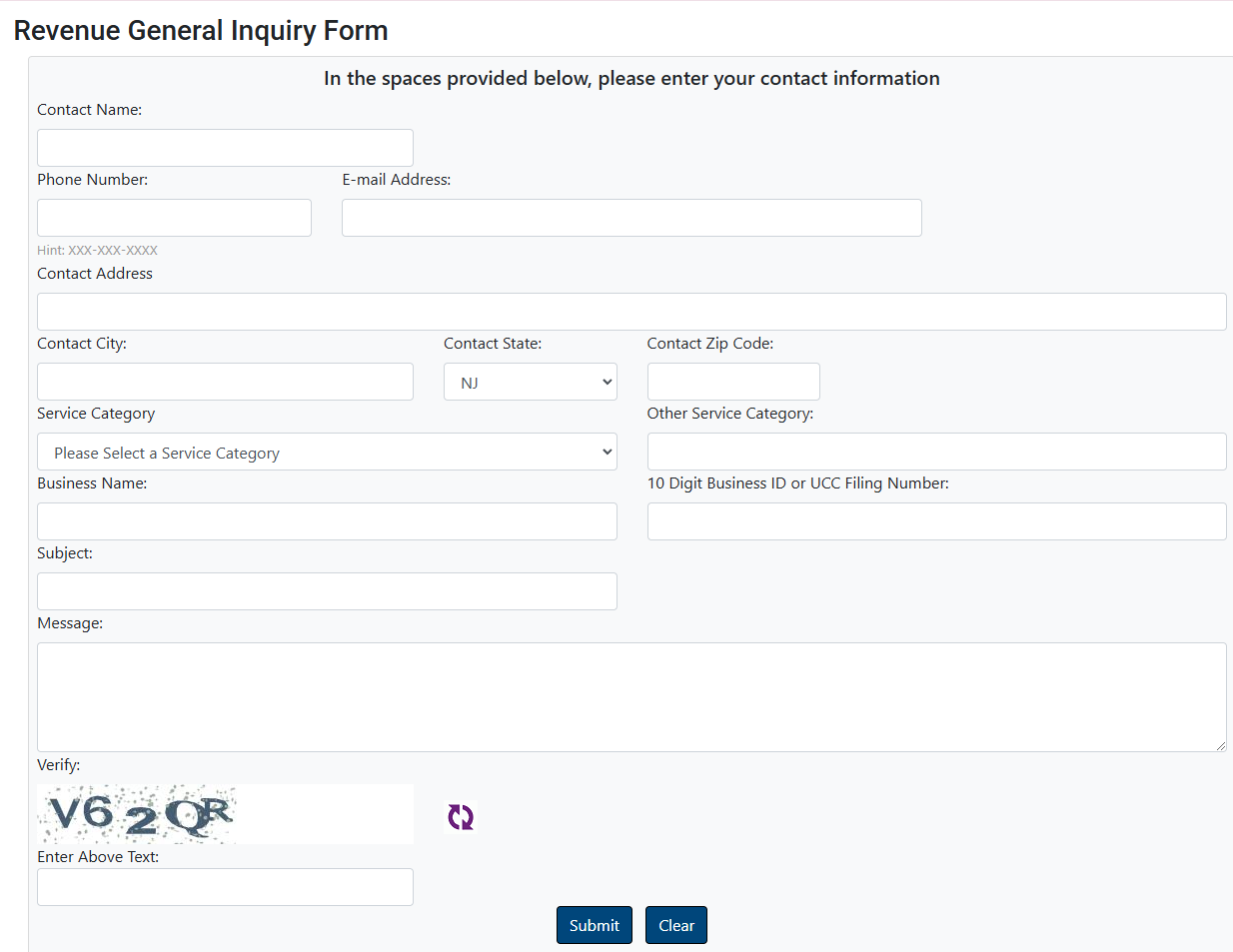Focus the Business Name field
Viewport: 1233px width, 952px height.
pos(327,521)
